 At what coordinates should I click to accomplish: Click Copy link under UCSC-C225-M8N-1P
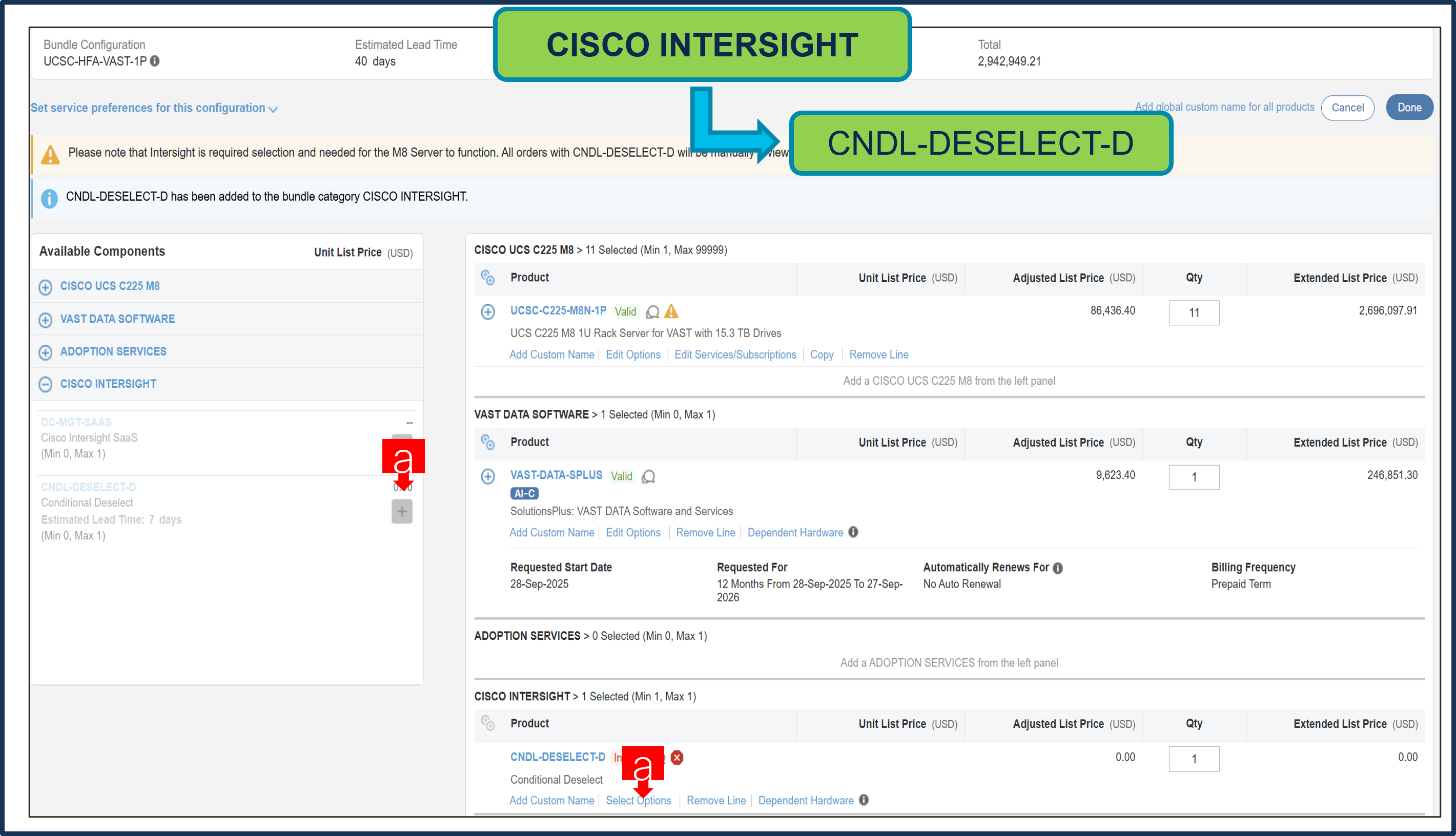tap(822, 354)
